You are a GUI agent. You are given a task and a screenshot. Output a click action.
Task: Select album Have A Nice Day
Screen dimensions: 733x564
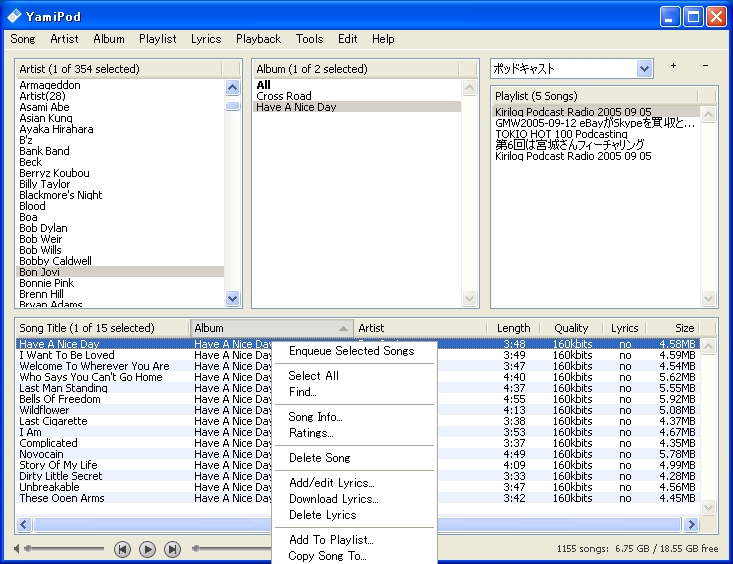pos(357,107)
